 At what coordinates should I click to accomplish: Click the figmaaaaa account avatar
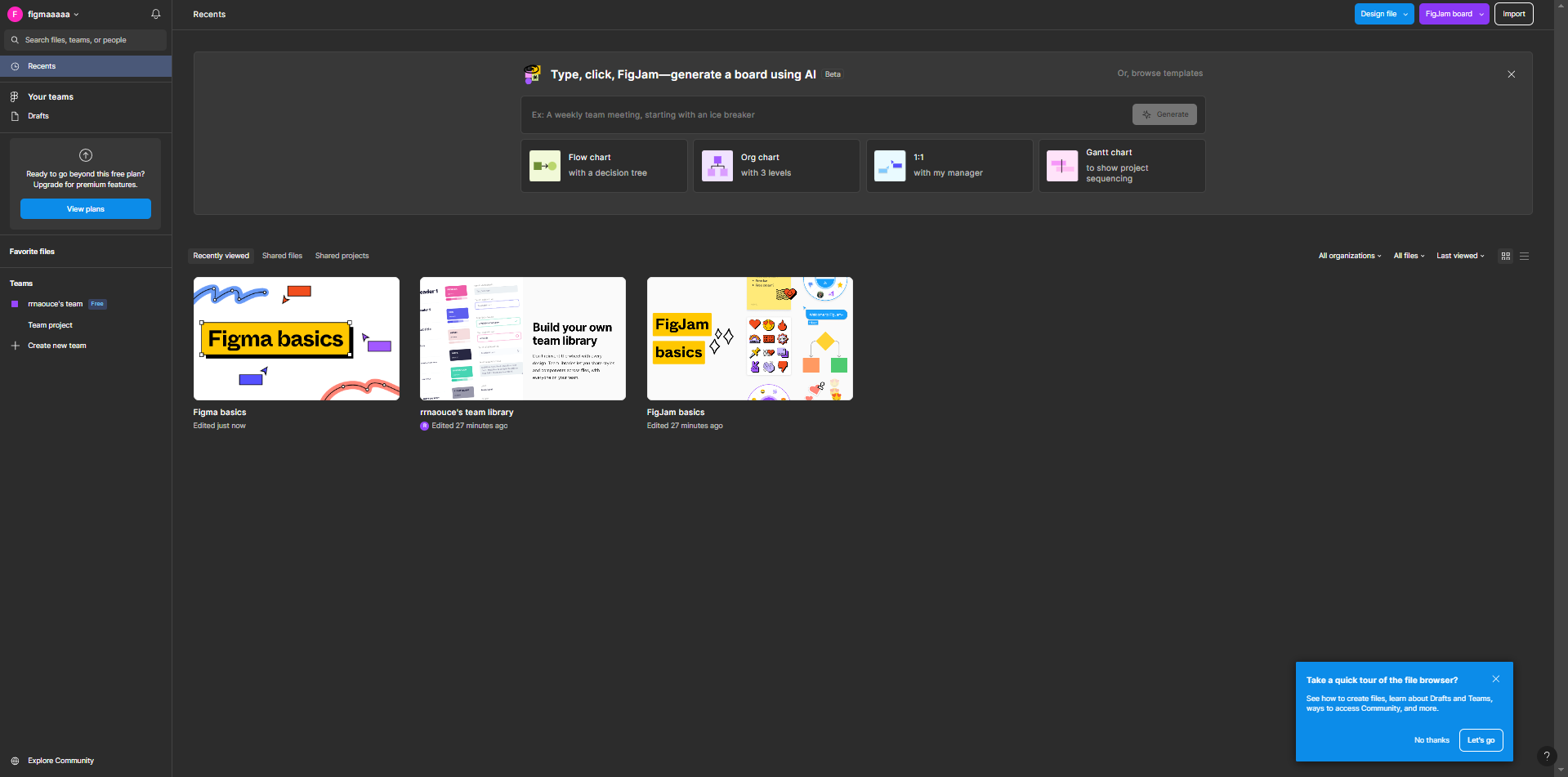pyautogui.click(x=15, y=14)
